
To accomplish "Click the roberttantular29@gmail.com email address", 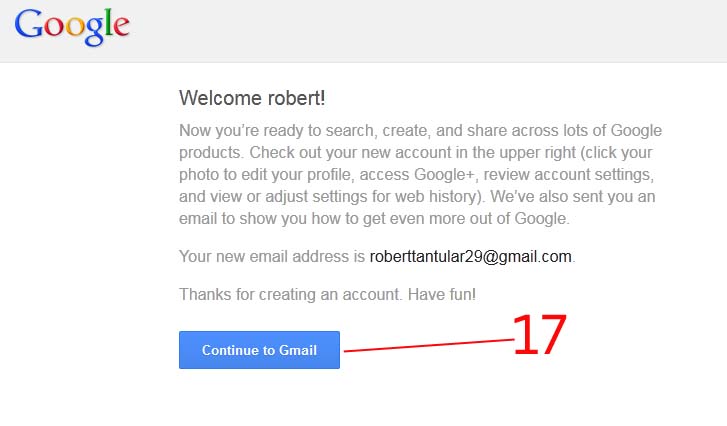I will coord(470,256).
